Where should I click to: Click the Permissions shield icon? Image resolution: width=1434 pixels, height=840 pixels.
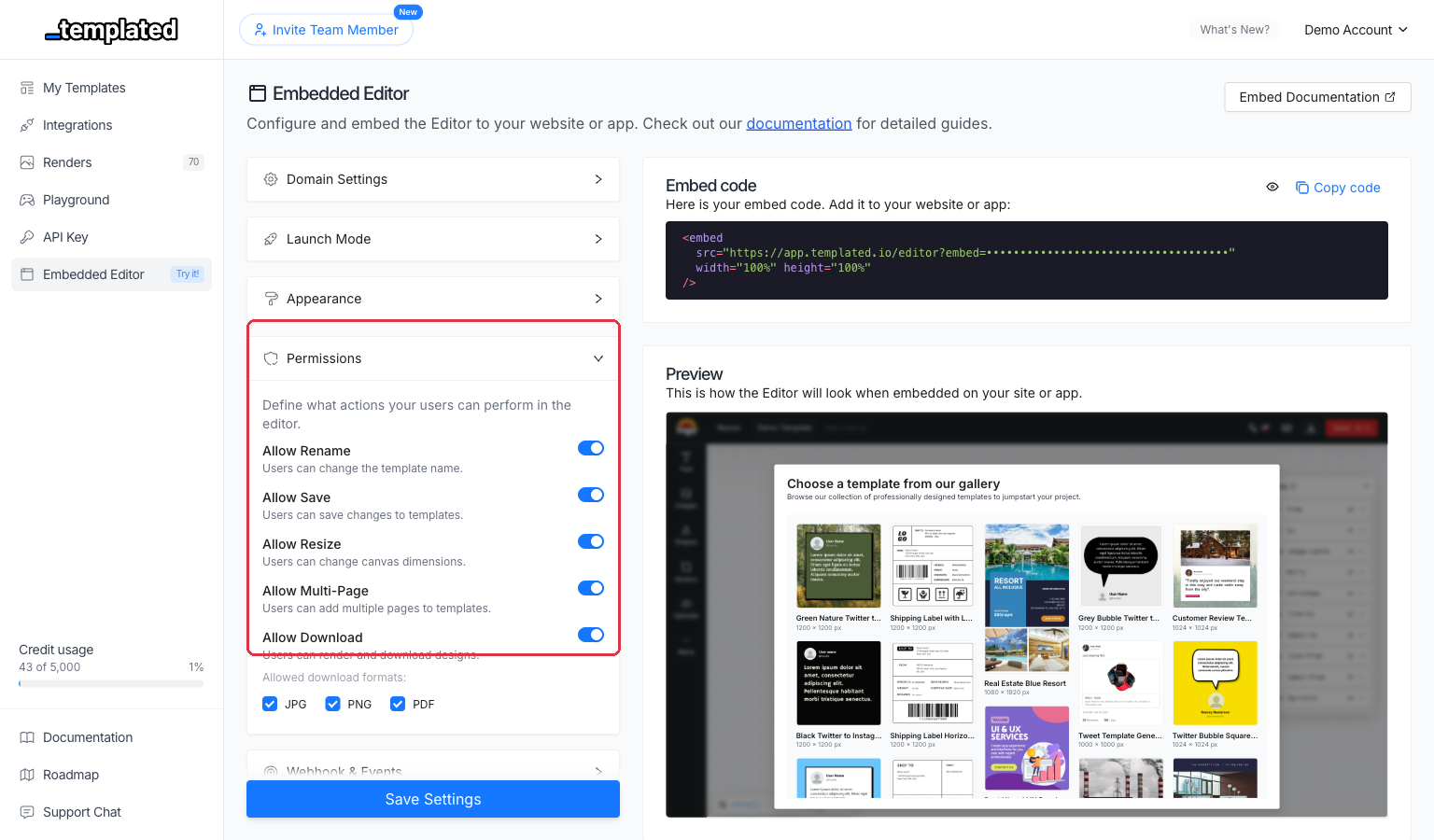tap(271, 357)
